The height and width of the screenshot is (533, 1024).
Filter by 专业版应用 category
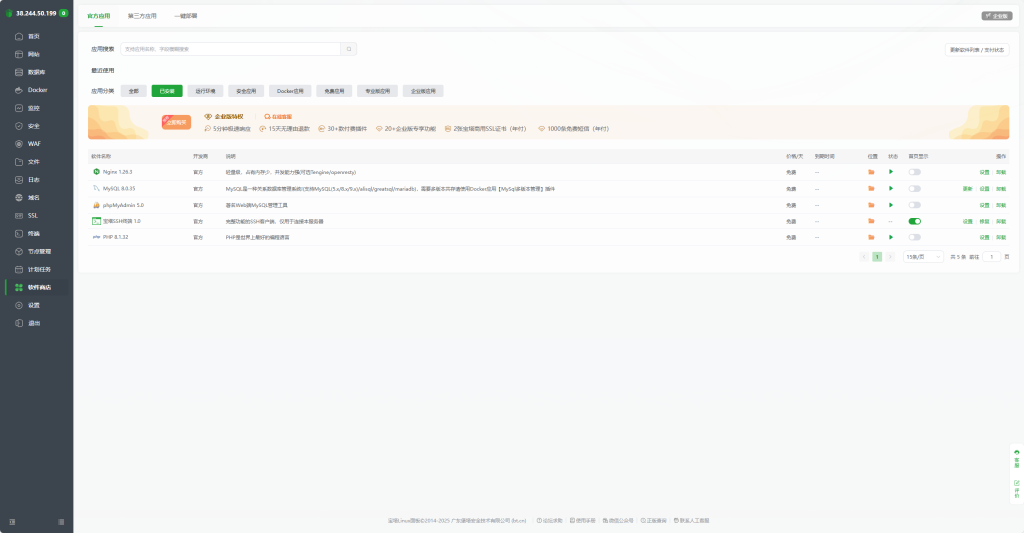pyautogui.click(x=377, y=91)
